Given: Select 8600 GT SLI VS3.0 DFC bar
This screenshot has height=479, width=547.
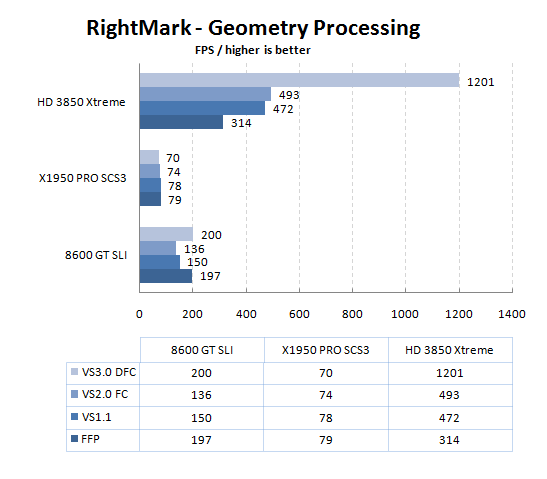Looking at the screenshot, I should tap(166, 234).
